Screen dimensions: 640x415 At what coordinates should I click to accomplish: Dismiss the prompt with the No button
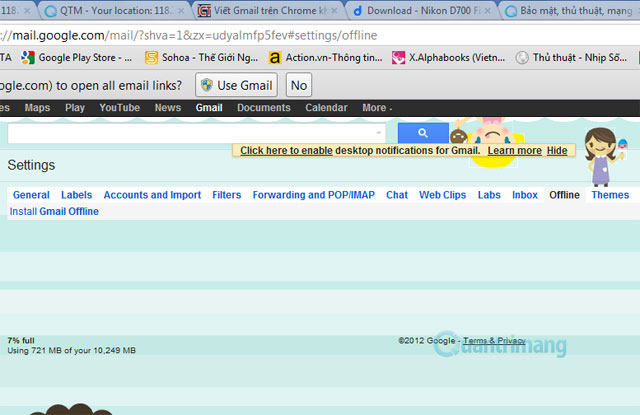(x=299, y=85)
